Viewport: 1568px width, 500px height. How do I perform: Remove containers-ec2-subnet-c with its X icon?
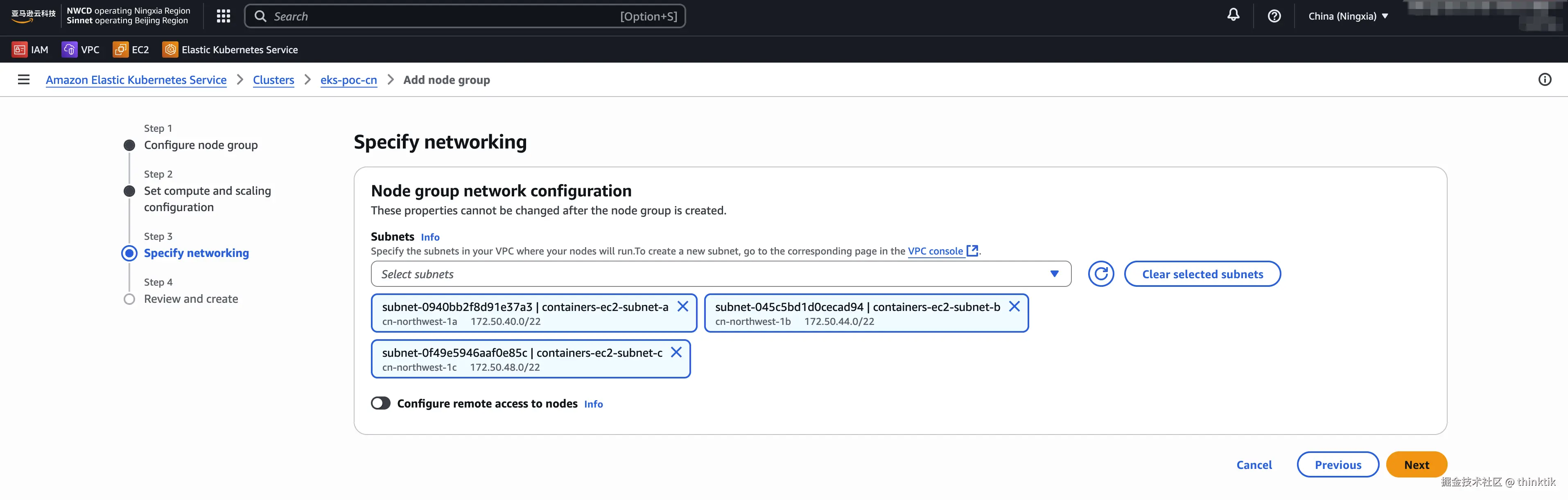coord(676,352)
